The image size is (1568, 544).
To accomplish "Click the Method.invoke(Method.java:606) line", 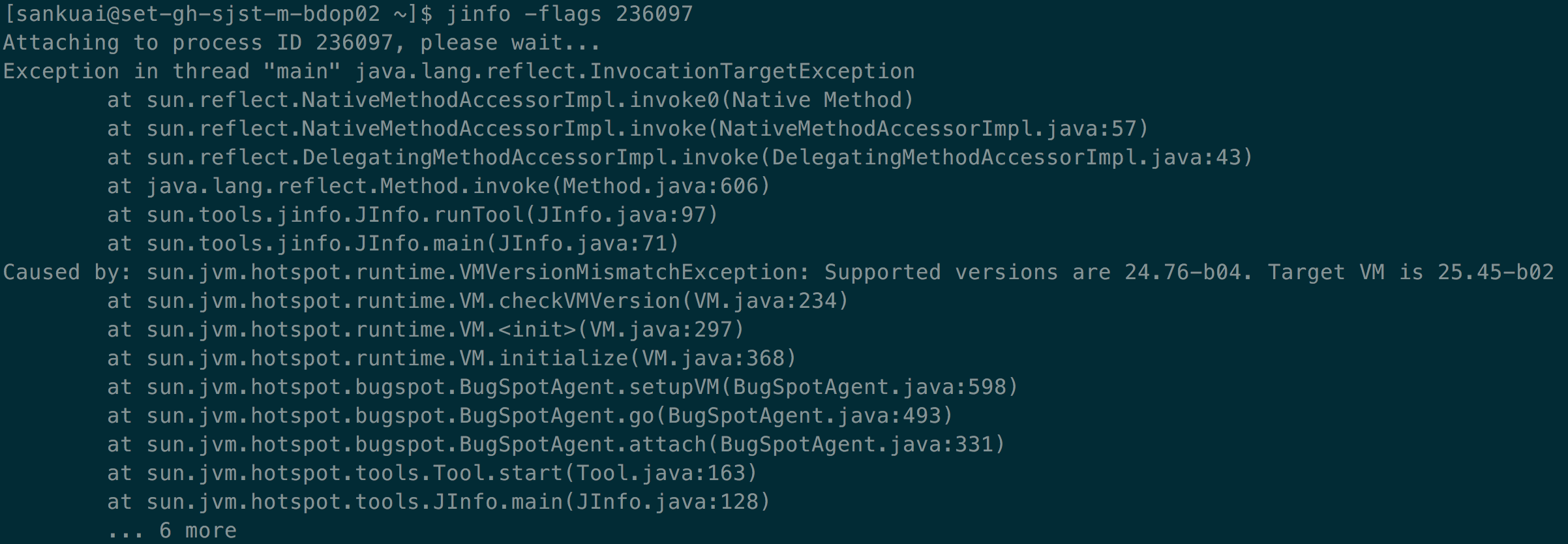I will 438,186.
